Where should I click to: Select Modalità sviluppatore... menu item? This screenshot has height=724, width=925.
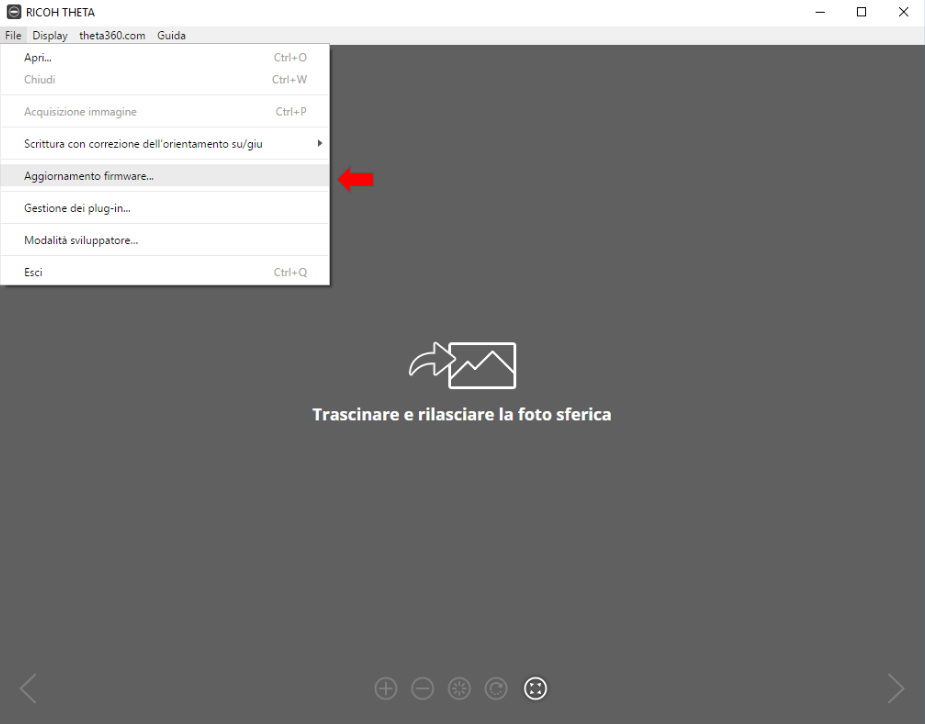tap(165, 240)
